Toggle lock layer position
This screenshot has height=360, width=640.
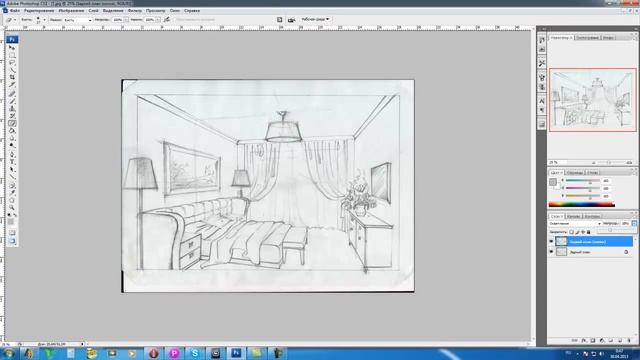583,232
